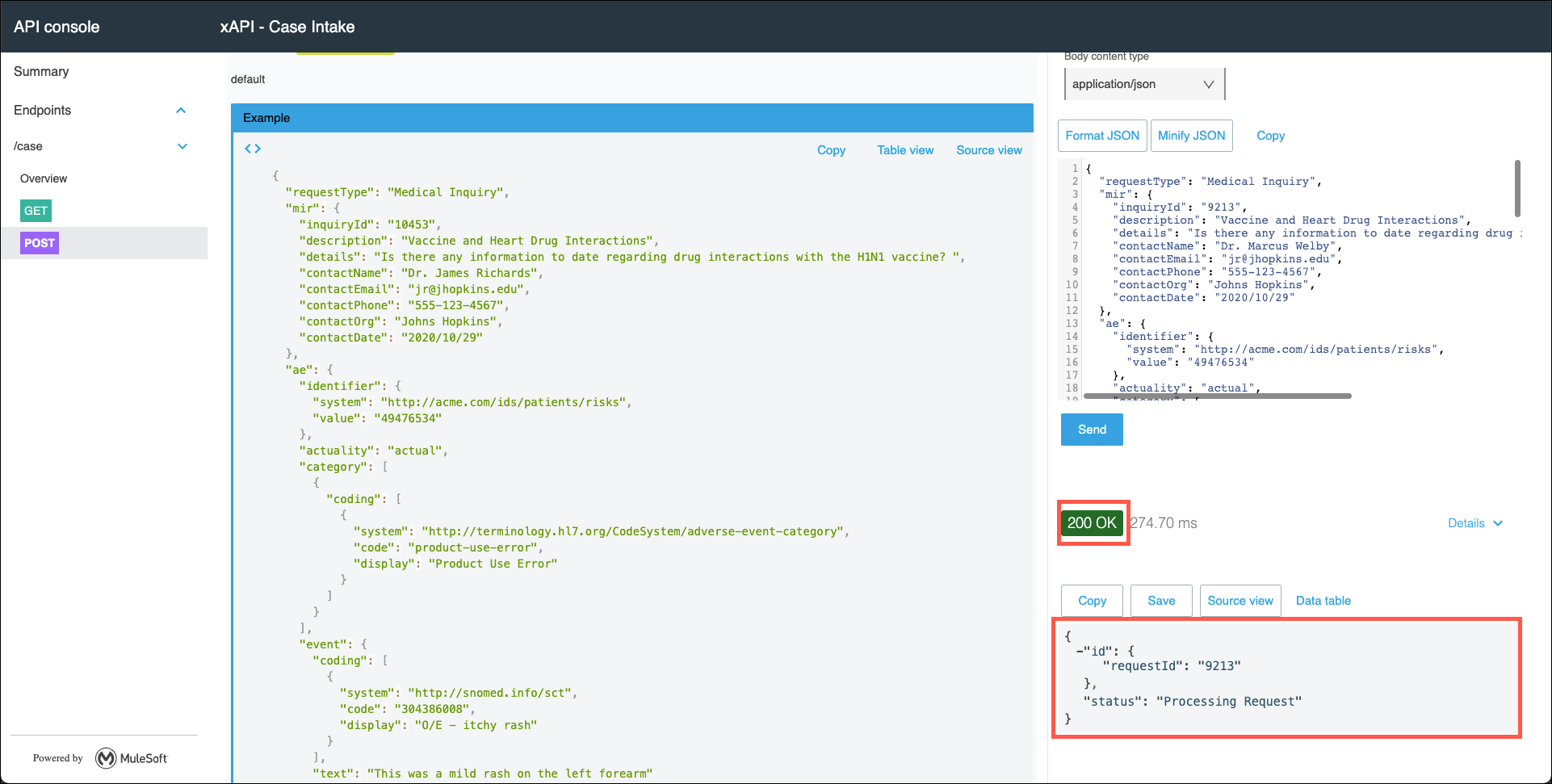The height and width of the screenshot is (784, 1552).
Task: Click the code brackets icon in Example panel
Action: tap(253, 149)
